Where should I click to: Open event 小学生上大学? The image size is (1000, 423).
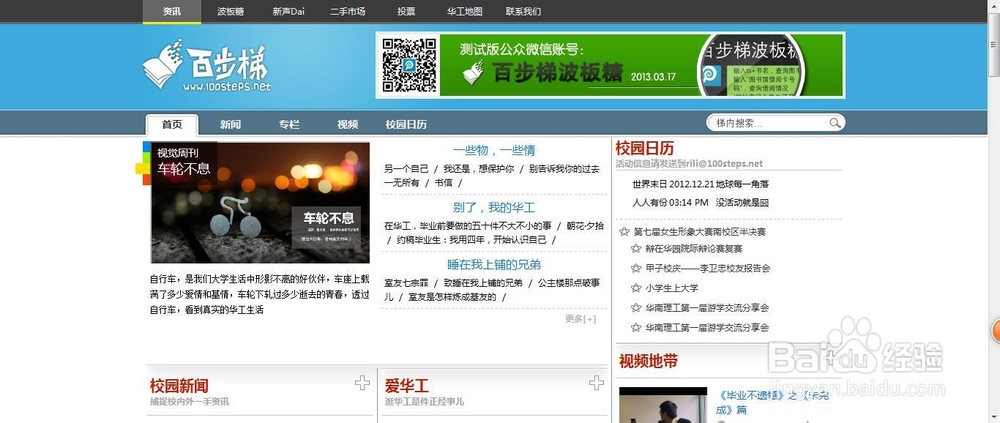click(672, 288)
